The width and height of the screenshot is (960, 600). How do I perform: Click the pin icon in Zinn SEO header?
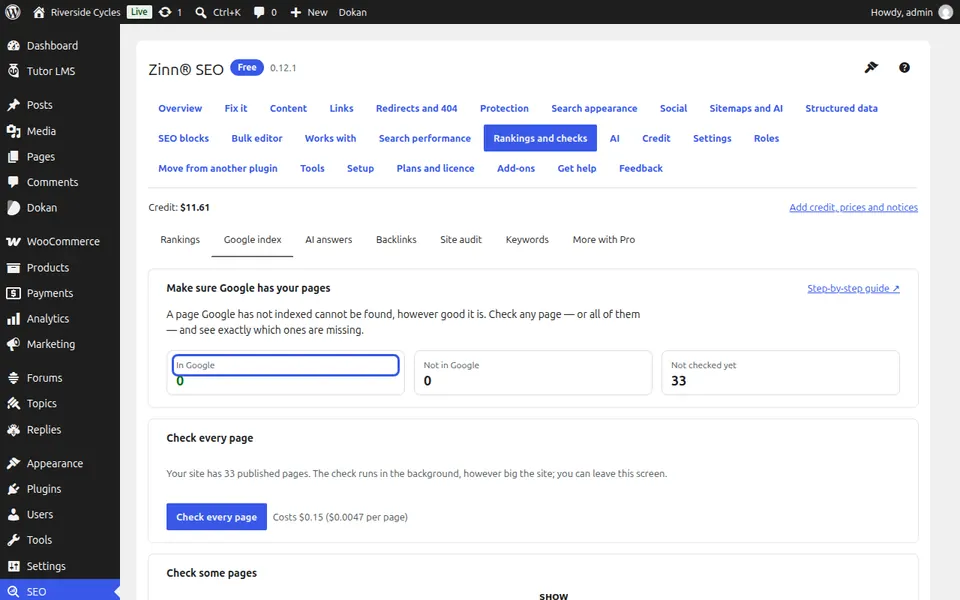(871, 67)
